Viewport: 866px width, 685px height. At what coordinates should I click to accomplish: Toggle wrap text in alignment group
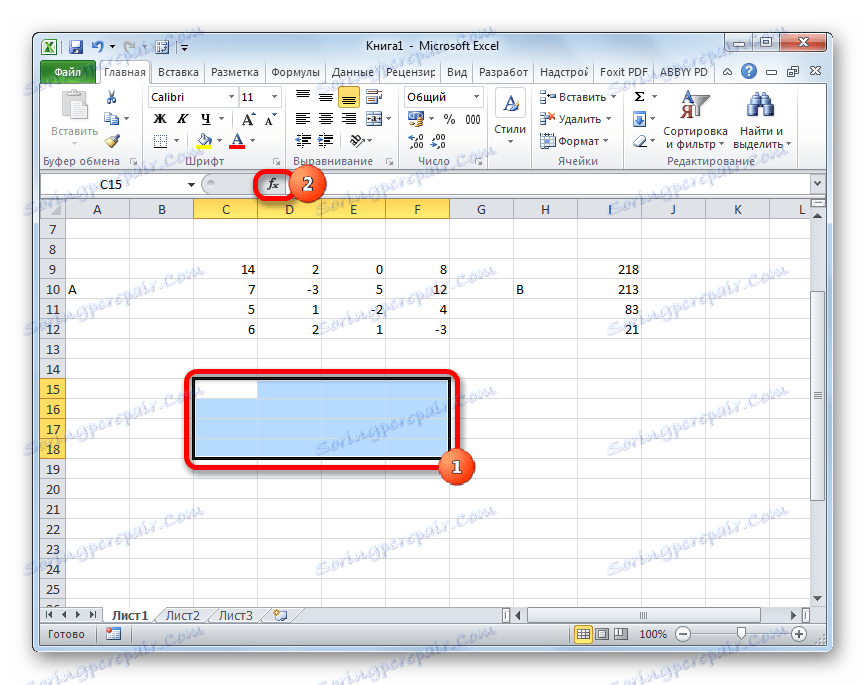(x=374, y=97)
